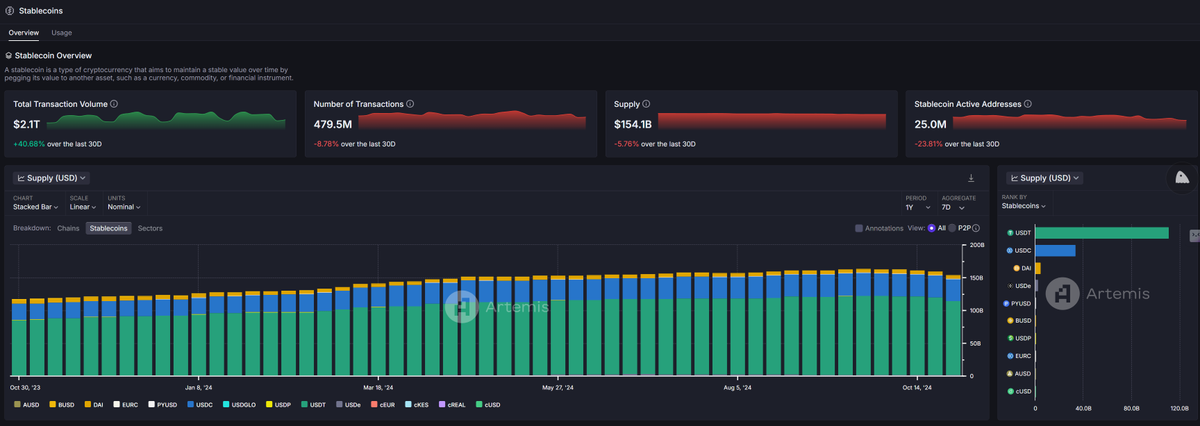Click the cUSD coin icon in ranking
Image resolution: width=1200 pixels, height=426 pixels.
click(x=1010, y=390)
